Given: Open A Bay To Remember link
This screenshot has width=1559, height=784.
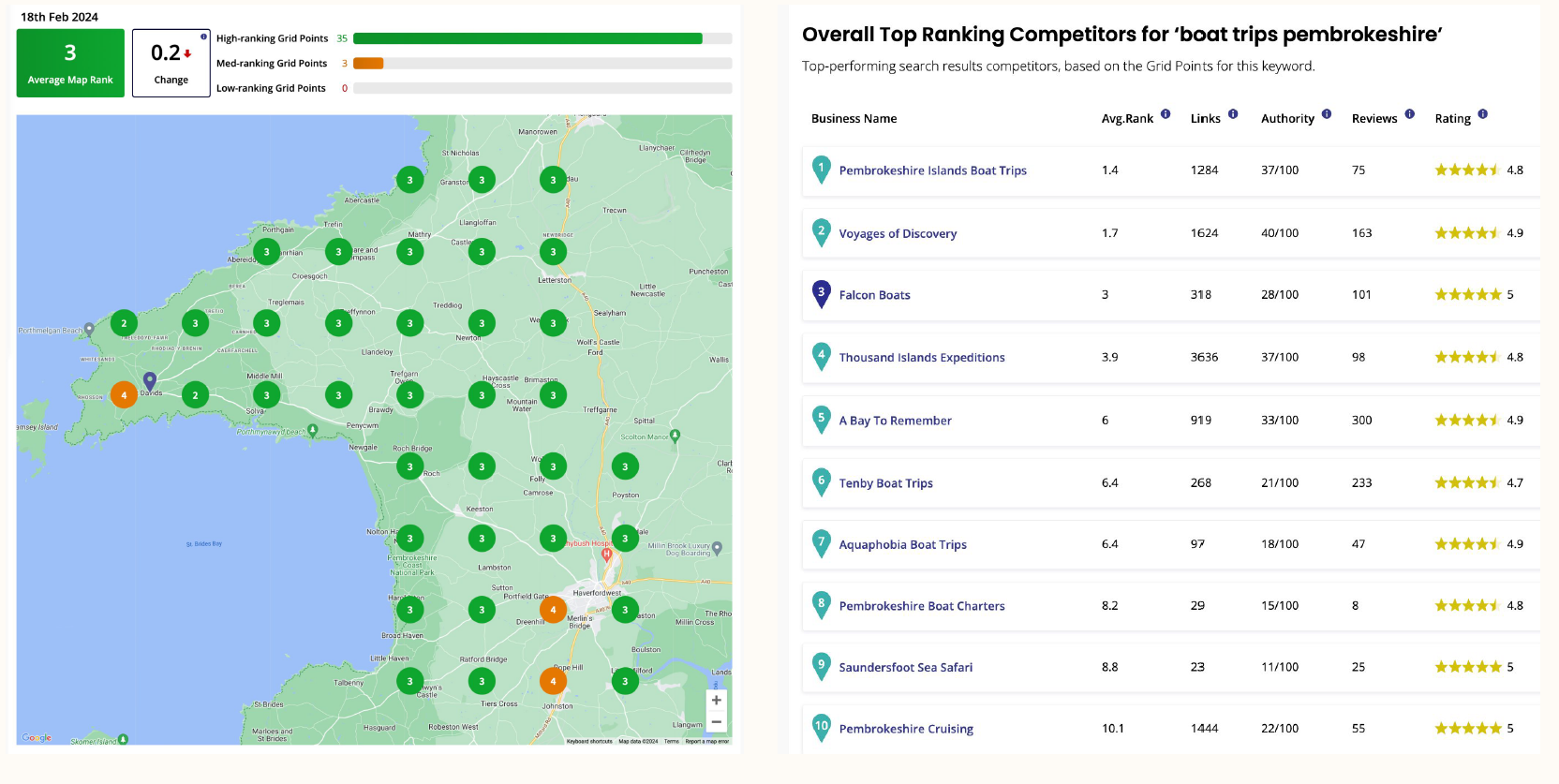Looking at the screenshot, I should (895, 421).
